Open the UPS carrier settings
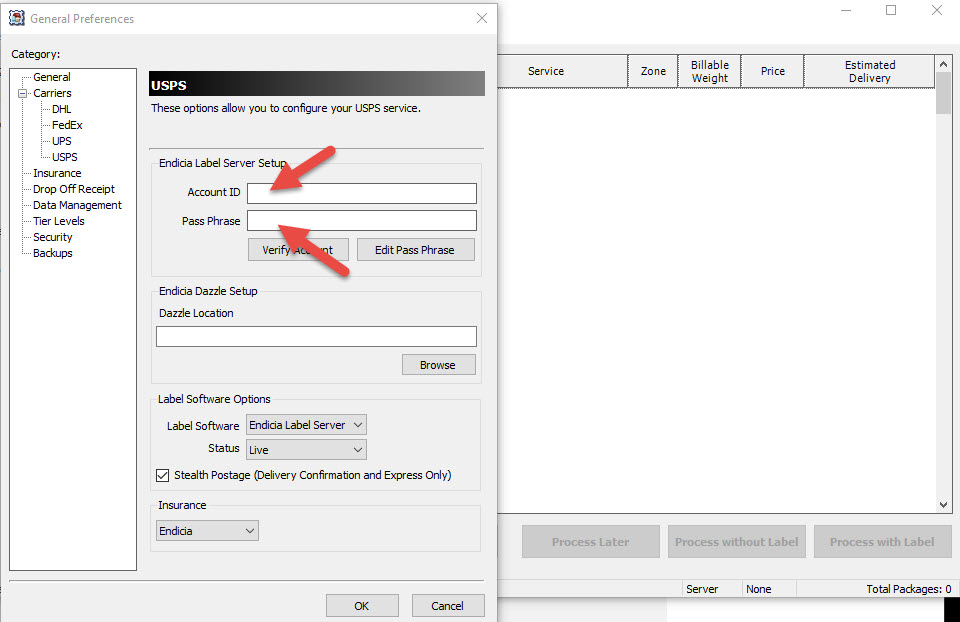The width and height of the screenshot is (960, 622). pyautogui.click(x=61, y=141)
